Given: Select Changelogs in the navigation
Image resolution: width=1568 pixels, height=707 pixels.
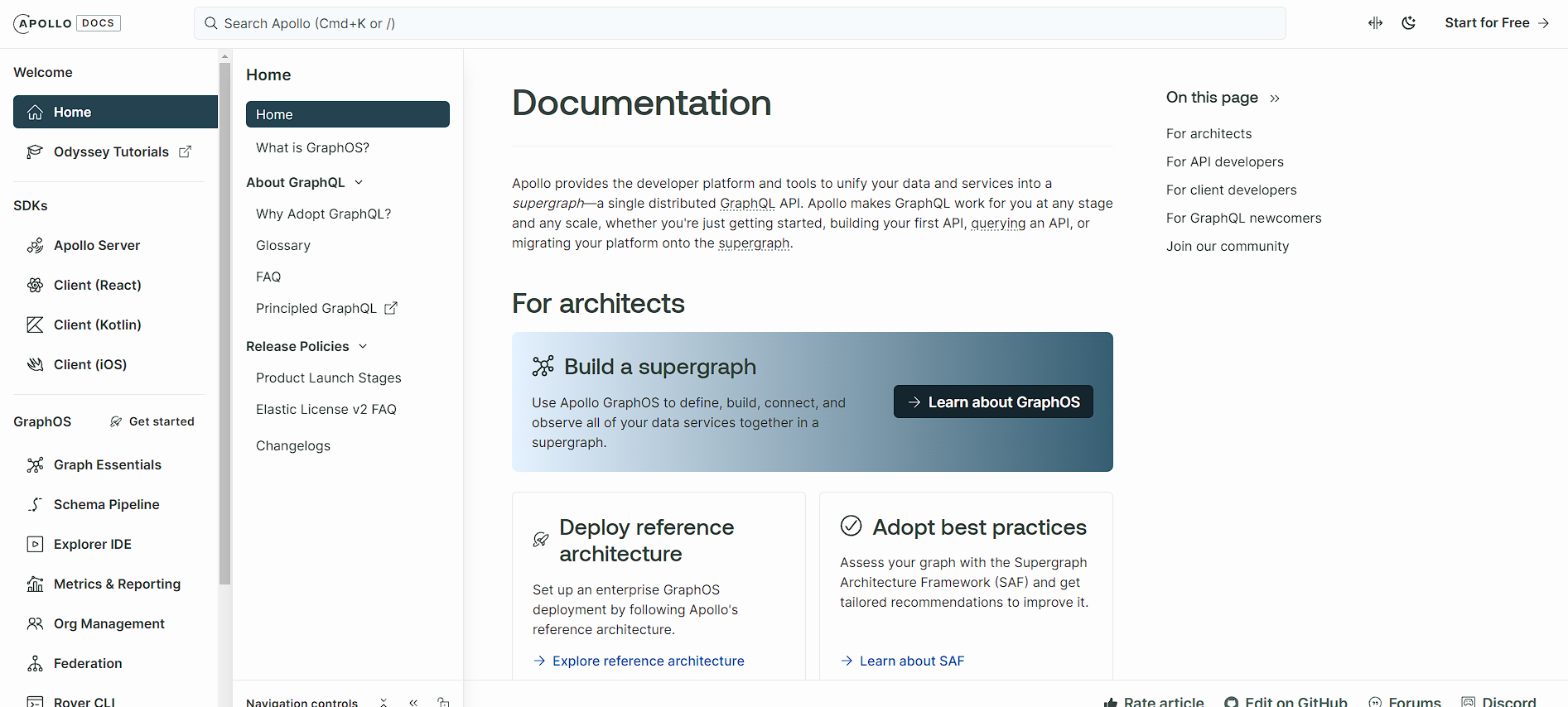Looking at the screenshot, I should click(293, 445).
